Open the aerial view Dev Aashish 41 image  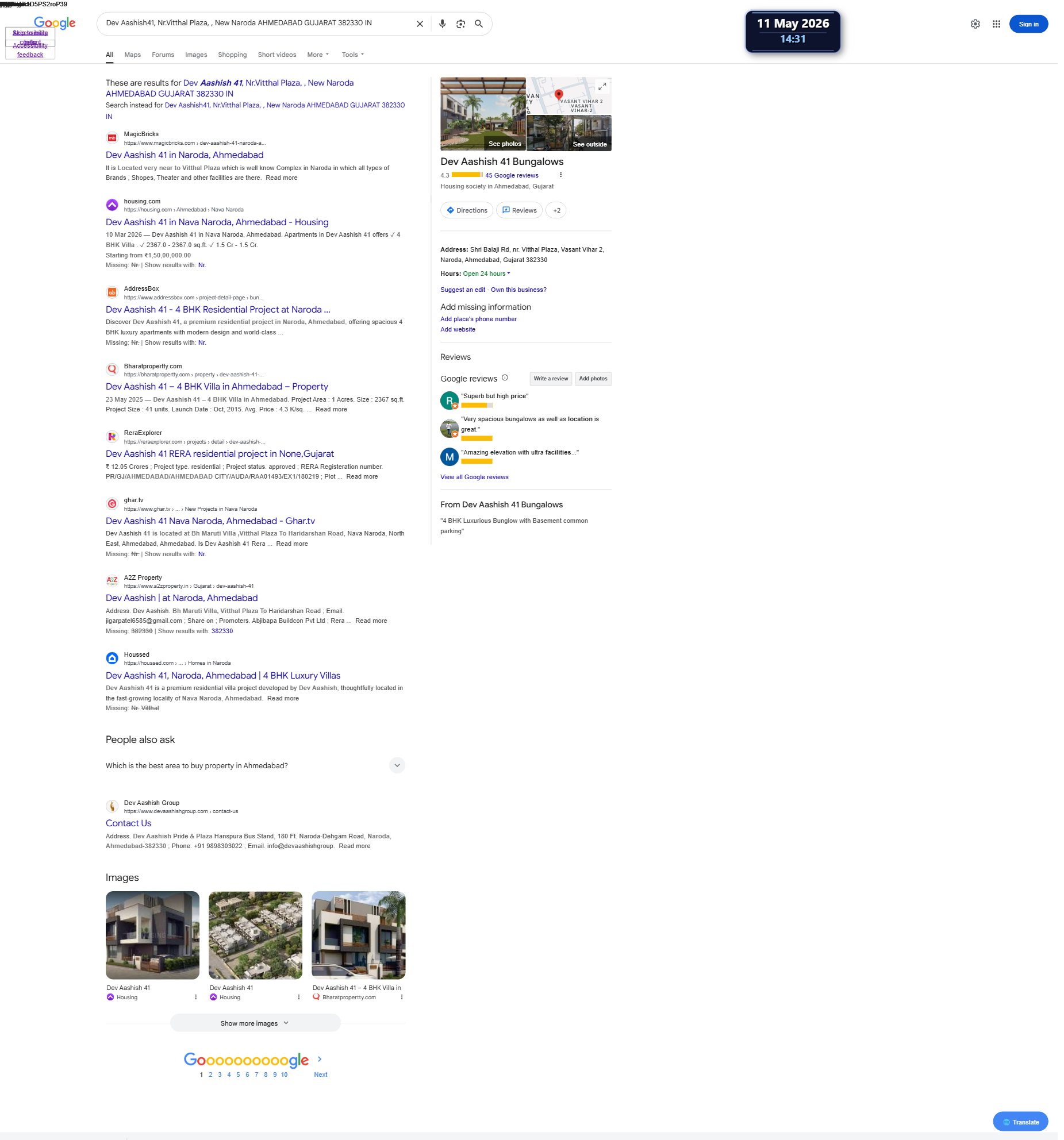click(255, 935)
